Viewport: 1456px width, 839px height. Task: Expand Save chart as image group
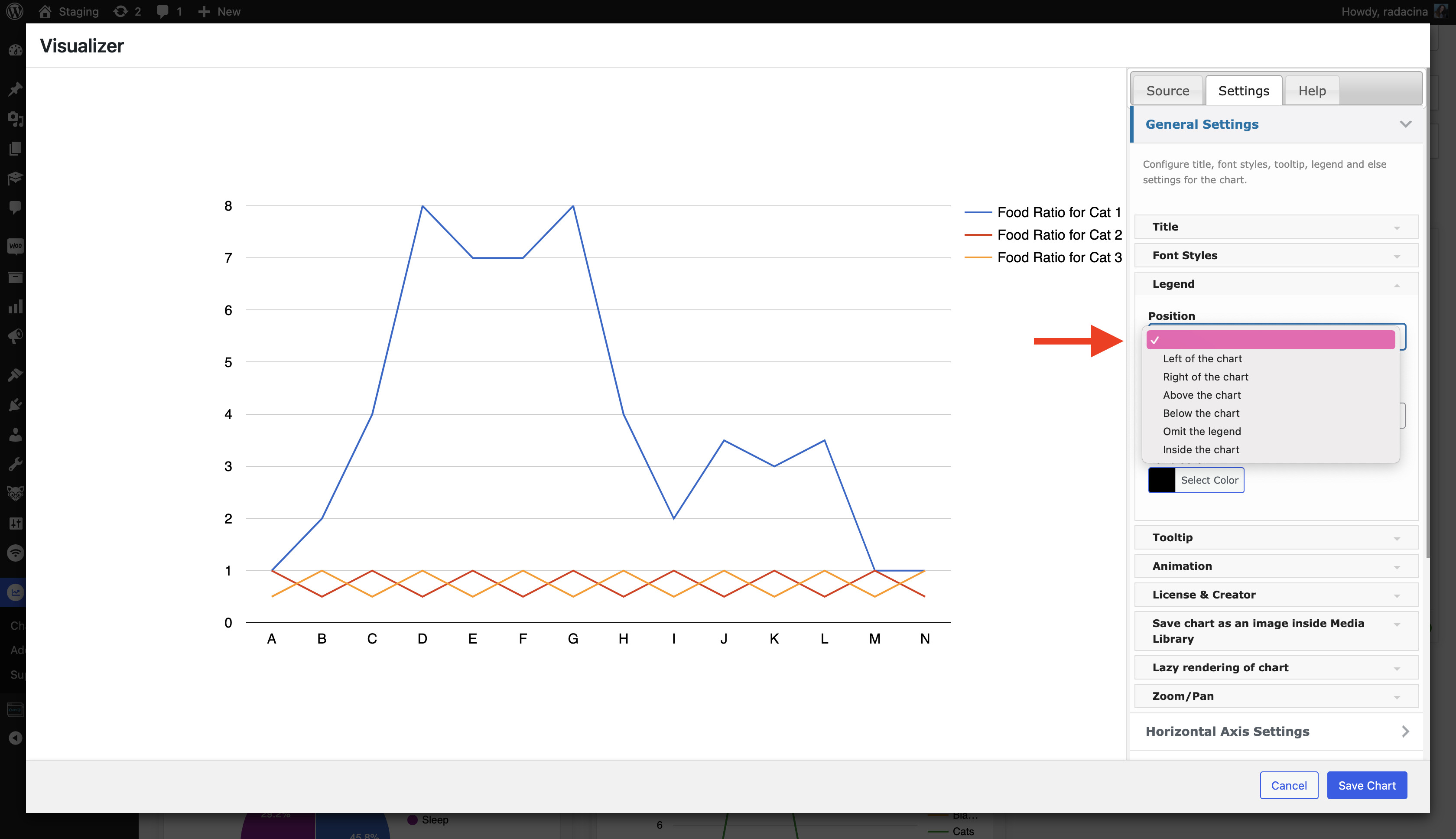click(x=1276, y=631)
